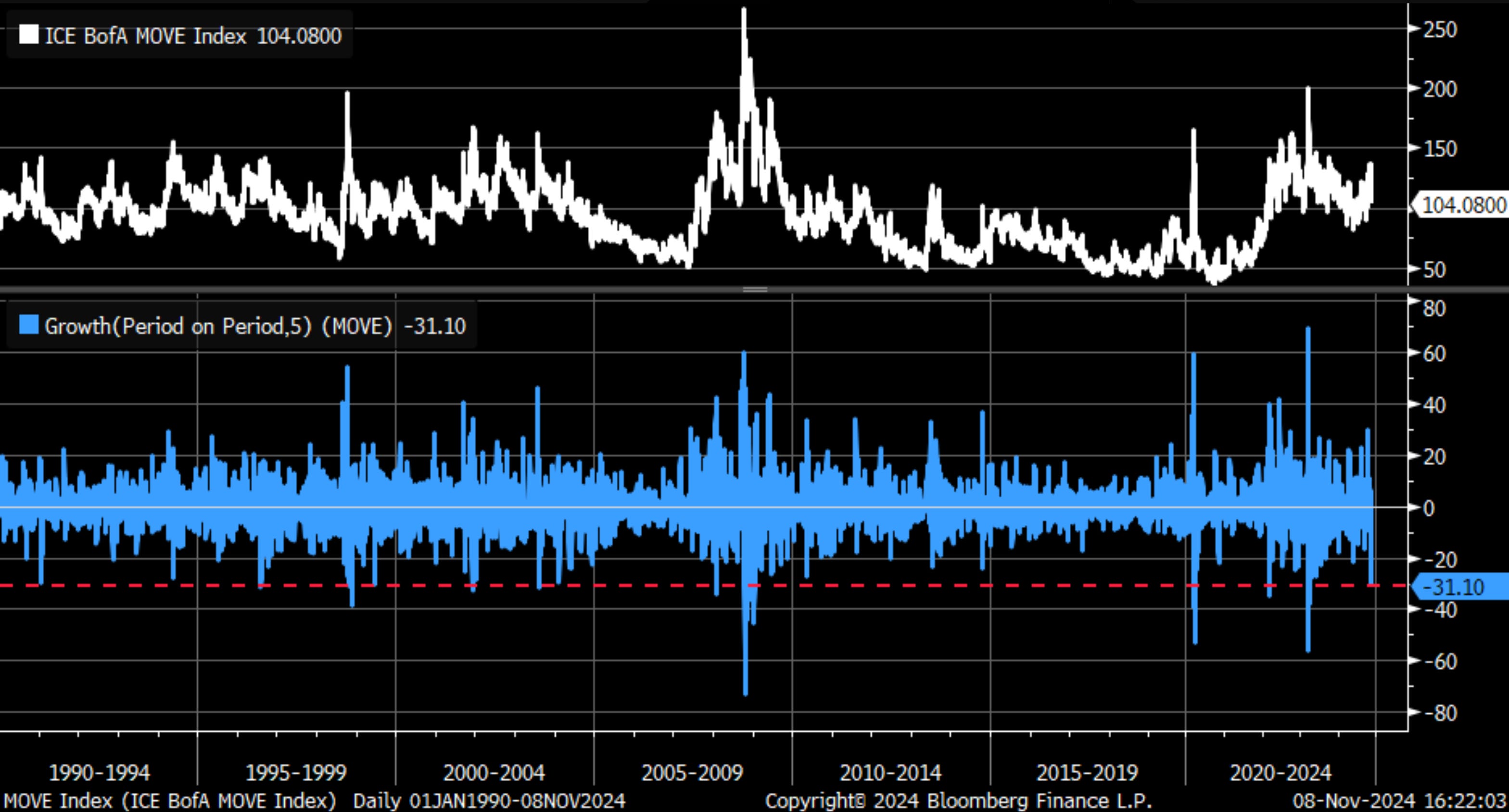Click the Daily 01JAN1990-08NOV2024 footer text
The height and width of the screenshot is (812, 1509).
(489, 801)
